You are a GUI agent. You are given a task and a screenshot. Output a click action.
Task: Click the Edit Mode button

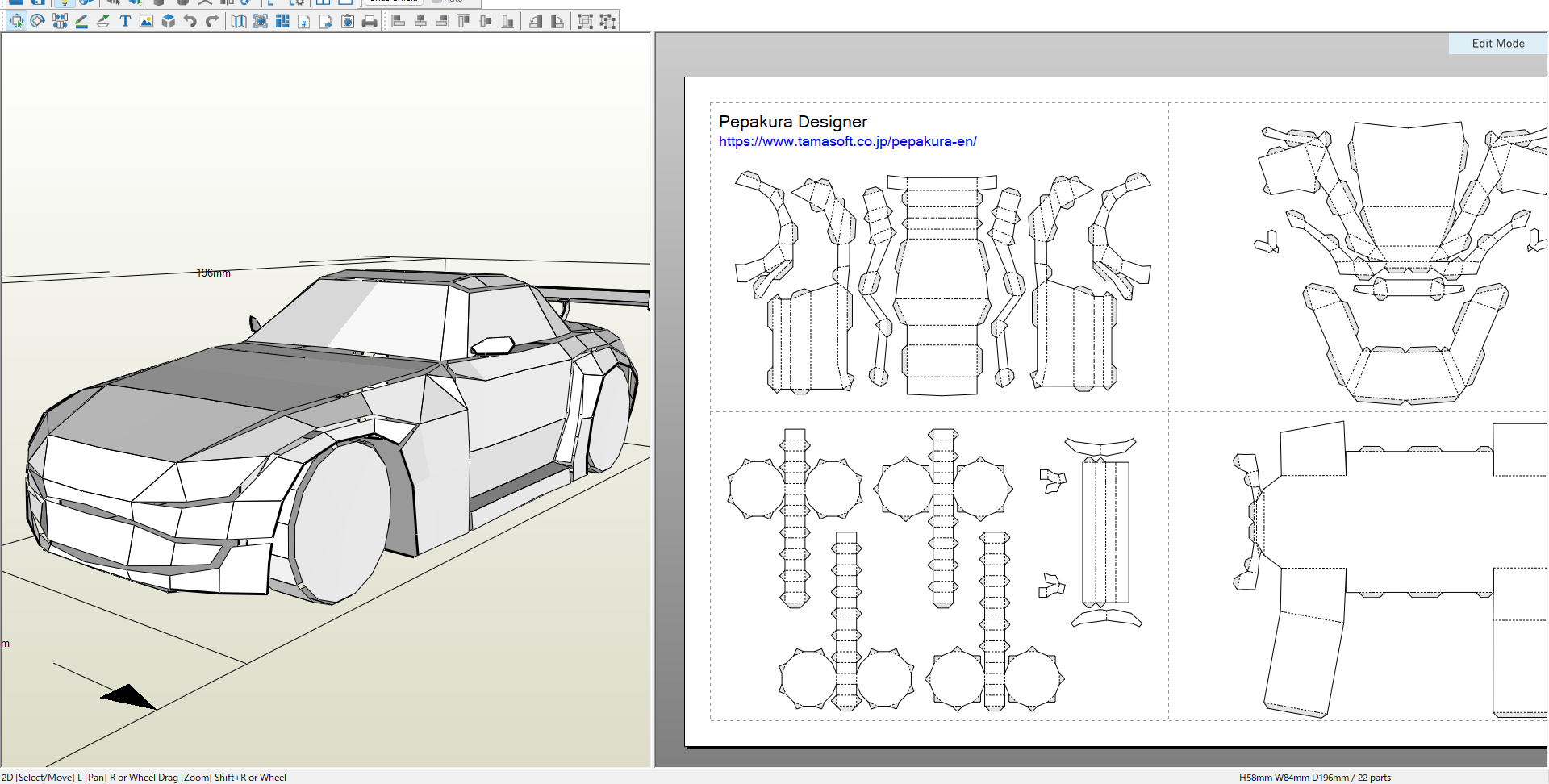(1497, 44)
